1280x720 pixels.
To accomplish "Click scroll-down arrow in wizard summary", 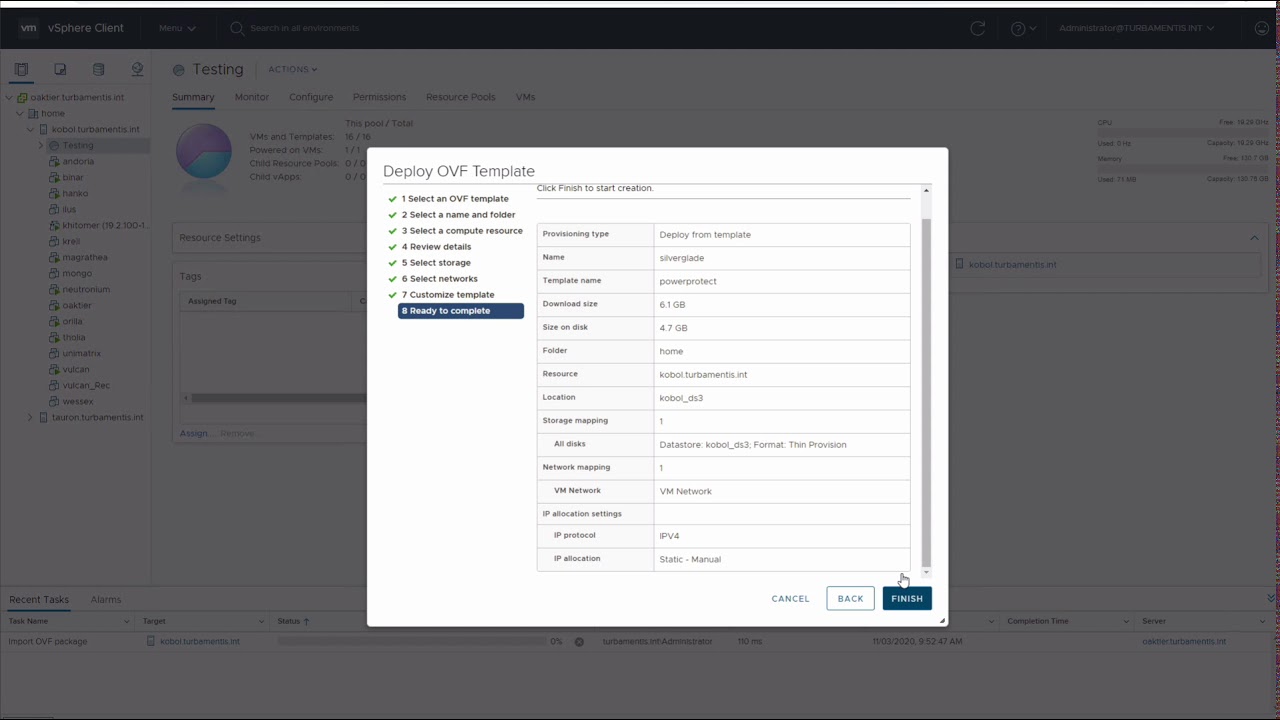I will click(x=926, y=573).
